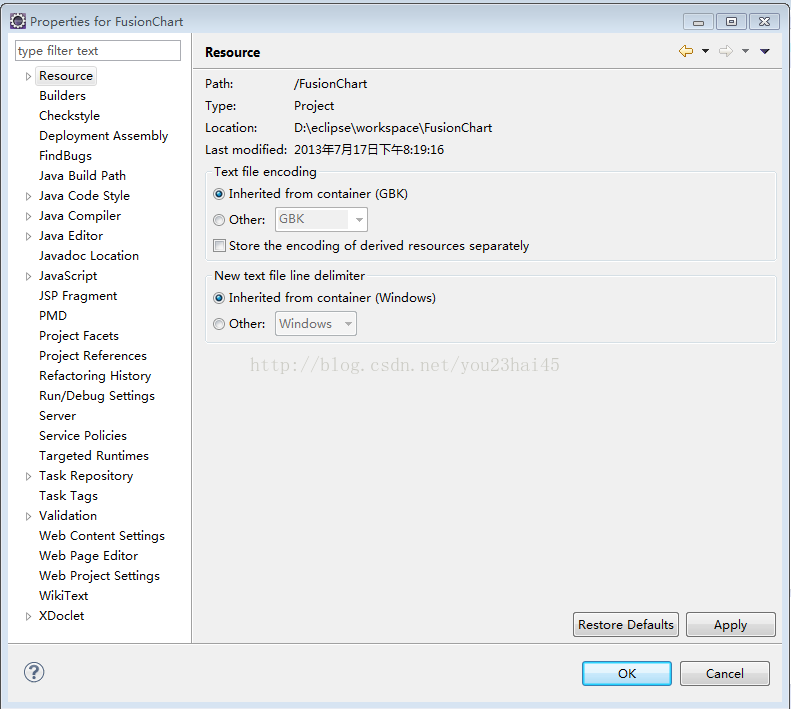Open Java Build Path page
791x709 pixels.
[82, 176]
